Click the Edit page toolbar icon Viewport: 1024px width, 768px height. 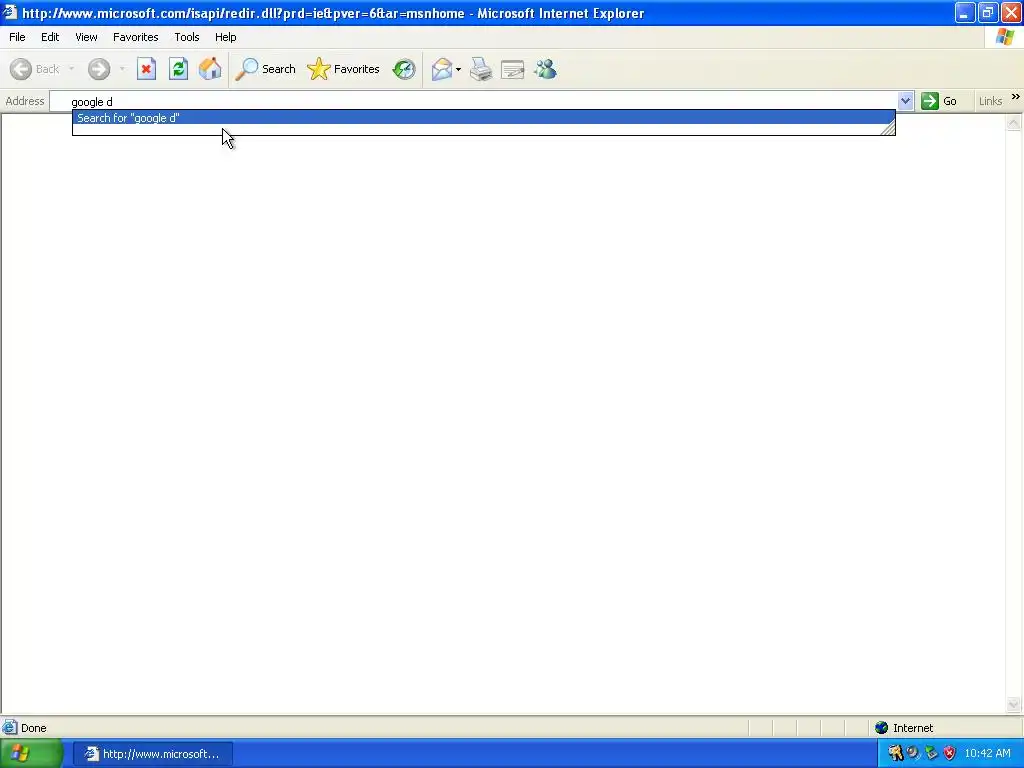[513, 69]
